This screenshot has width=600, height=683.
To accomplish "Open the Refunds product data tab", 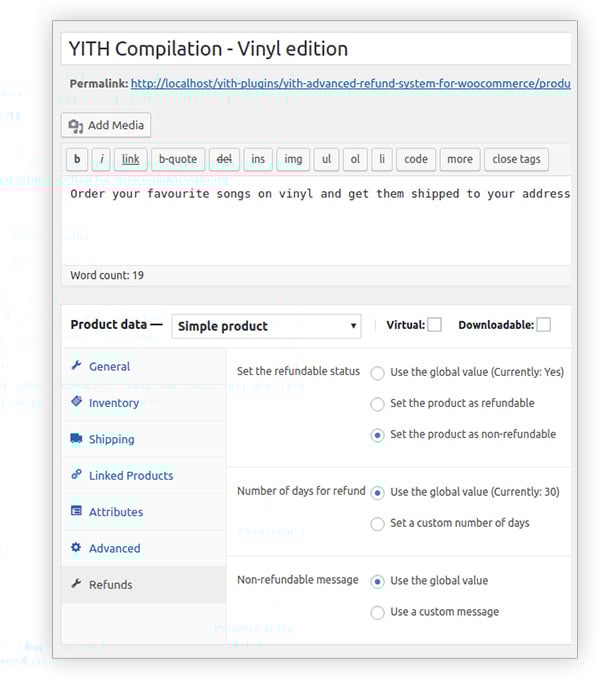I will pos(110,585).
